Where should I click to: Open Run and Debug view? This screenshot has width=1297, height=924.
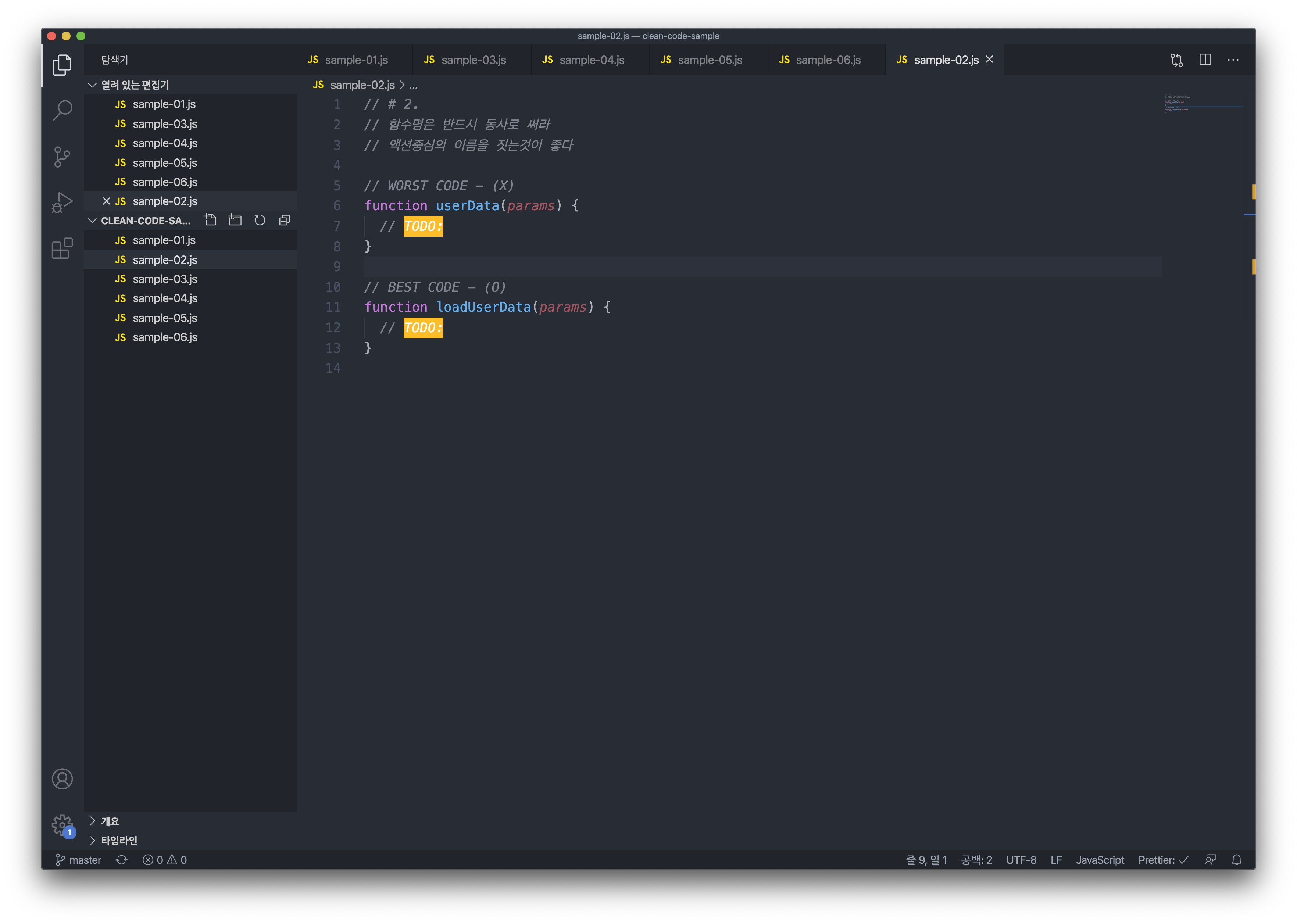[62, 203]
